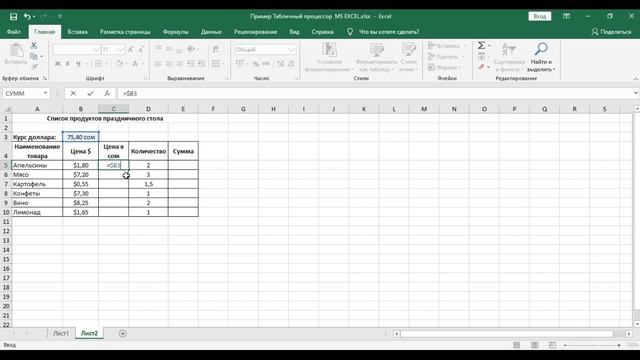Switch to the Рецензирование ribbon tab

pos(256,32)
